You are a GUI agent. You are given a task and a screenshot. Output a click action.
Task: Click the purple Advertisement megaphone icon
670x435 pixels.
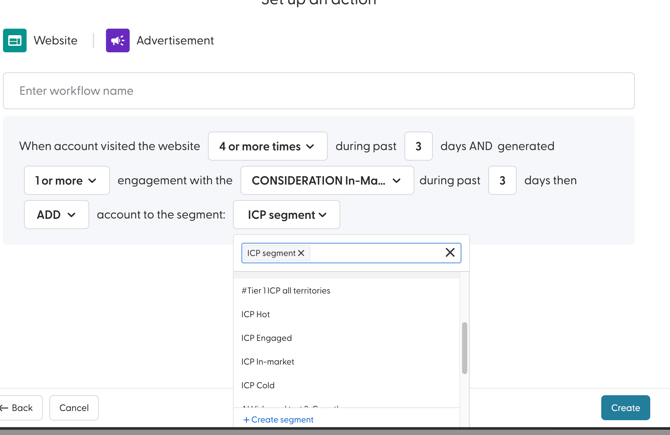pyautogui.click(x=118, y=41)
